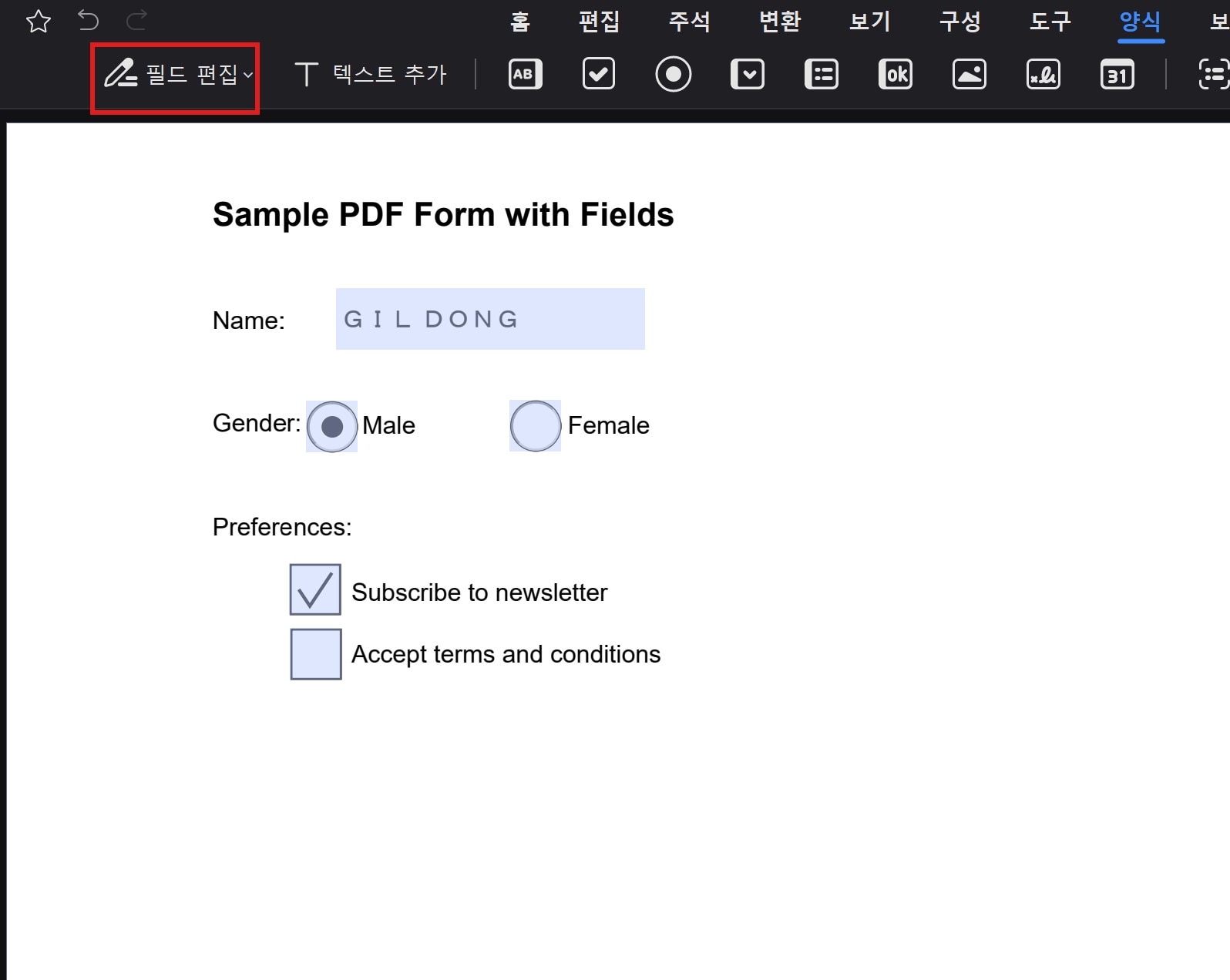1230x980 pixels.
Task: Open the 주석 tab
Action: 690,21
